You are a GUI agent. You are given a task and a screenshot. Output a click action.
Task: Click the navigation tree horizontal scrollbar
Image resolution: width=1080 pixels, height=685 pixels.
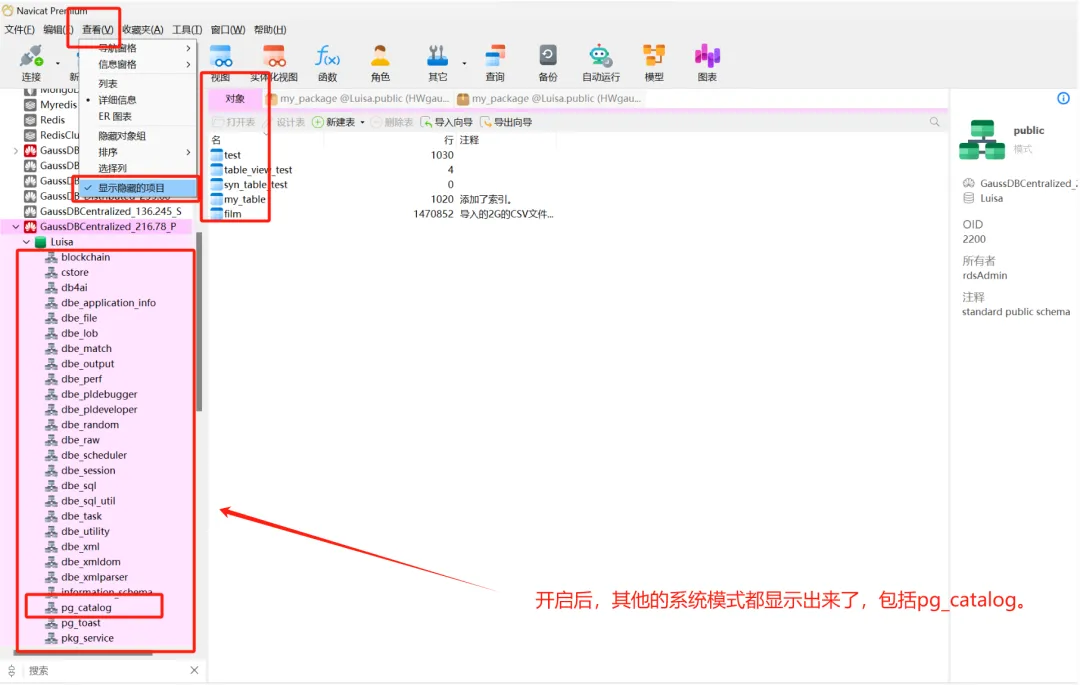(x=83, y=654)
